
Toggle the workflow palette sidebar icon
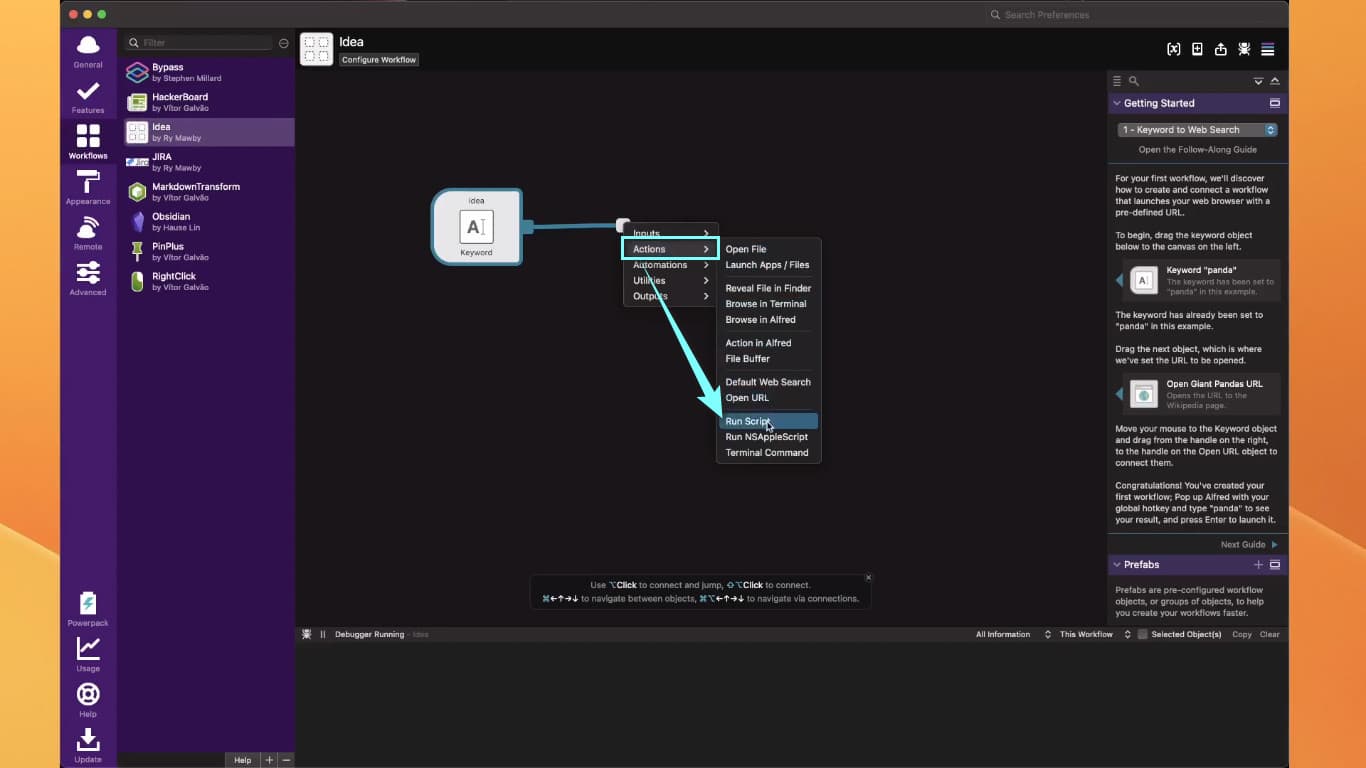click(x=1268, y=50)
